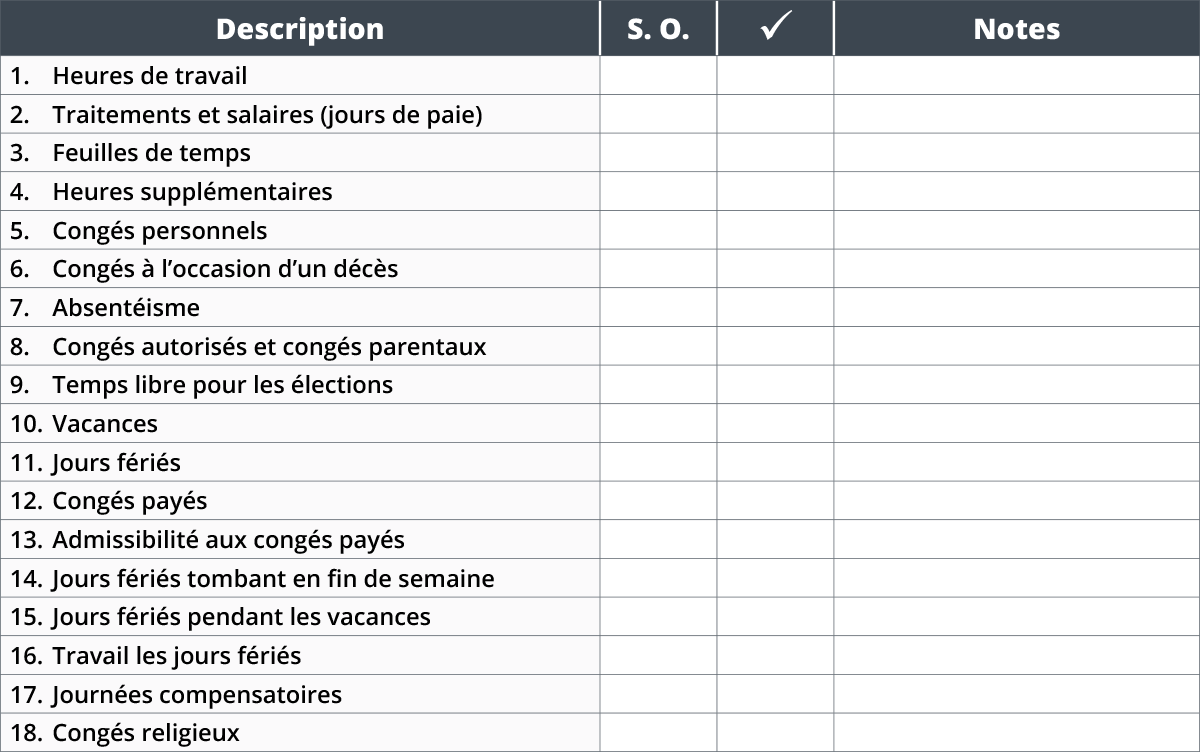The image size is (1200, 752).
Task: Select the Traitements et salaires row label
Action: point(267,115)
